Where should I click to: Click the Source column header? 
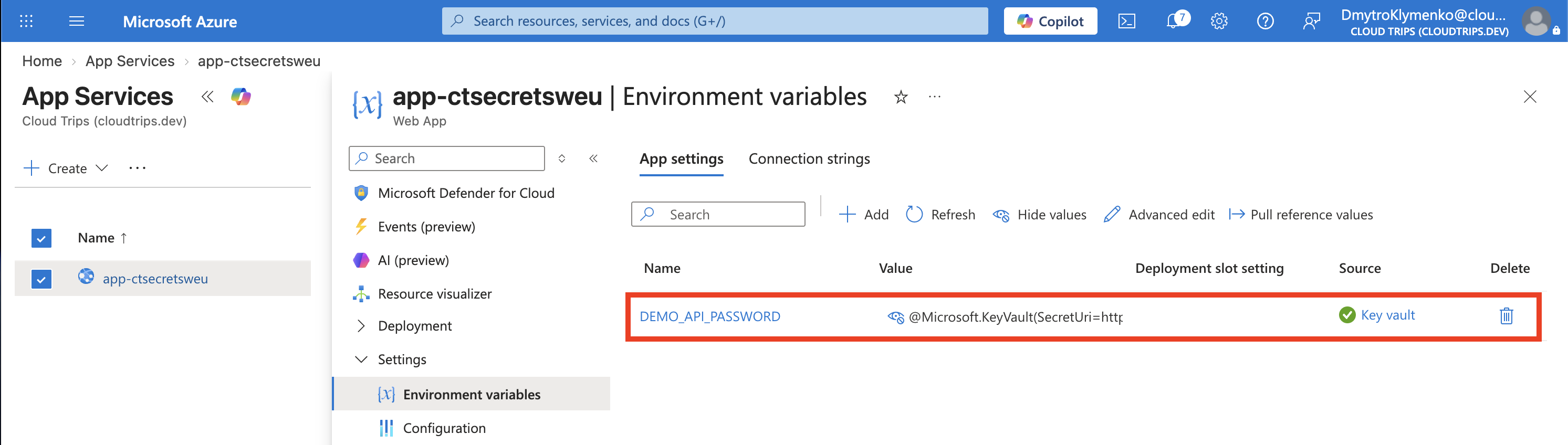pos(1360,269)
